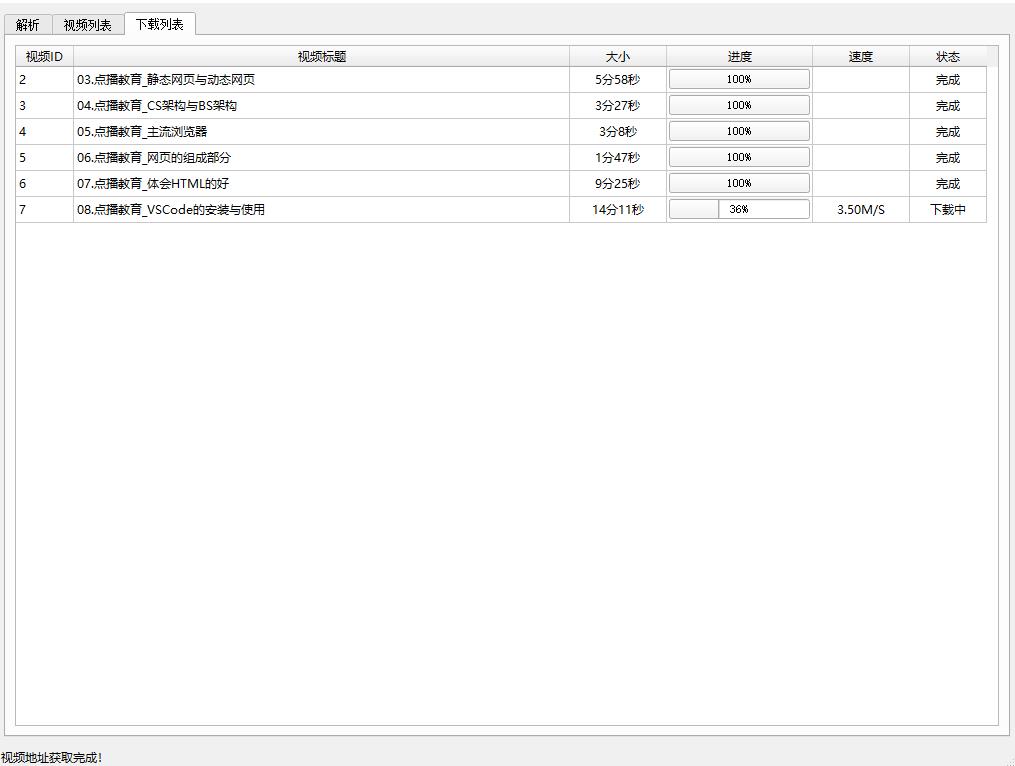Viewport: 1015px width, 766px height.
Task: Click the 视频地址获取完成! status bar message
Action: tap(51, 757)
